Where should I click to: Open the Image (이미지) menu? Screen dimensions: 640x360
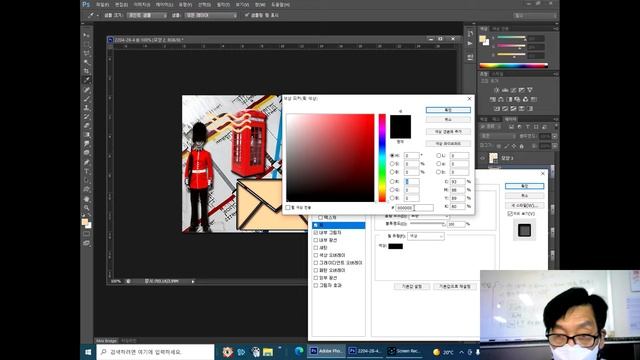142,4
